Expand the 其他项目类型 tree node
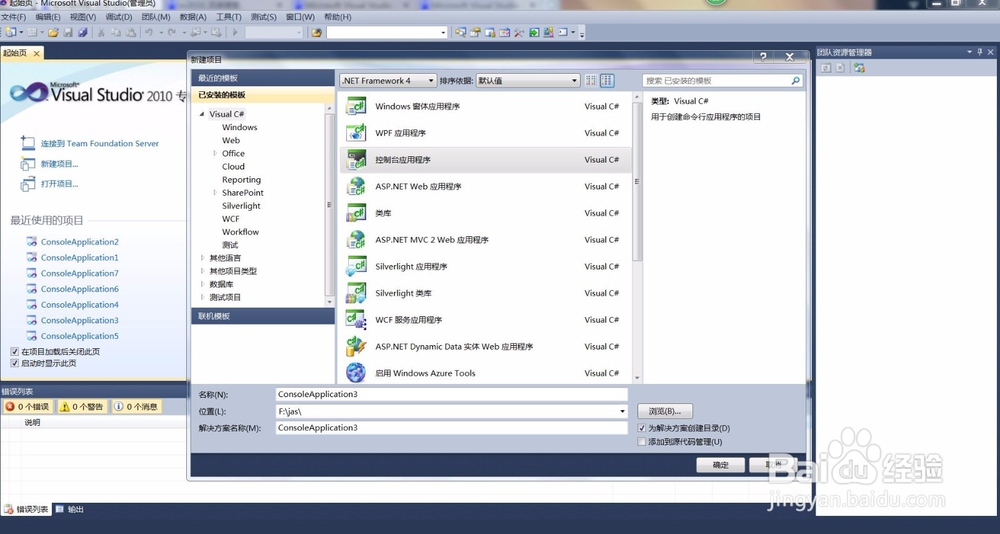Viewport: 1000px width, 534px height. pyautogui.click(x=203, y=271)
